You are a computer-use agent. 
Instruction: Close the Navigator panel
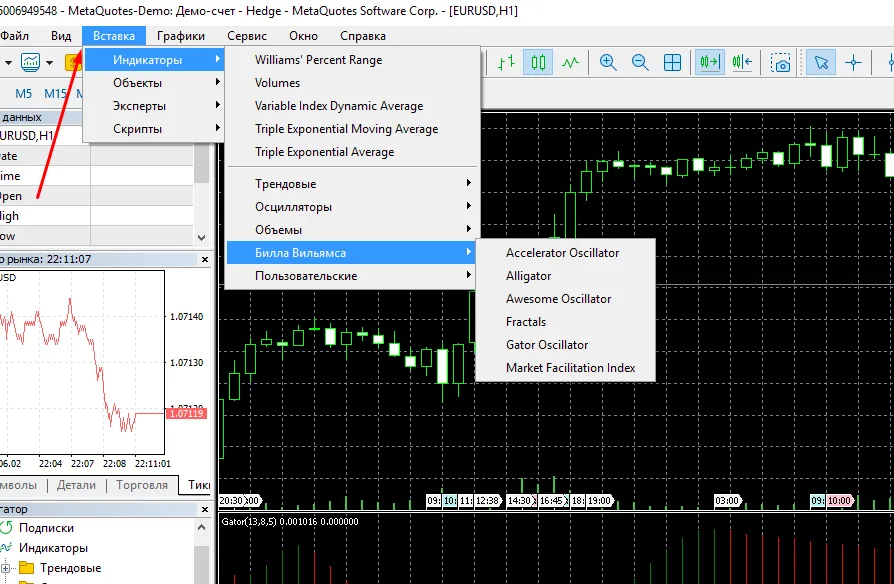tap(205, 509)
